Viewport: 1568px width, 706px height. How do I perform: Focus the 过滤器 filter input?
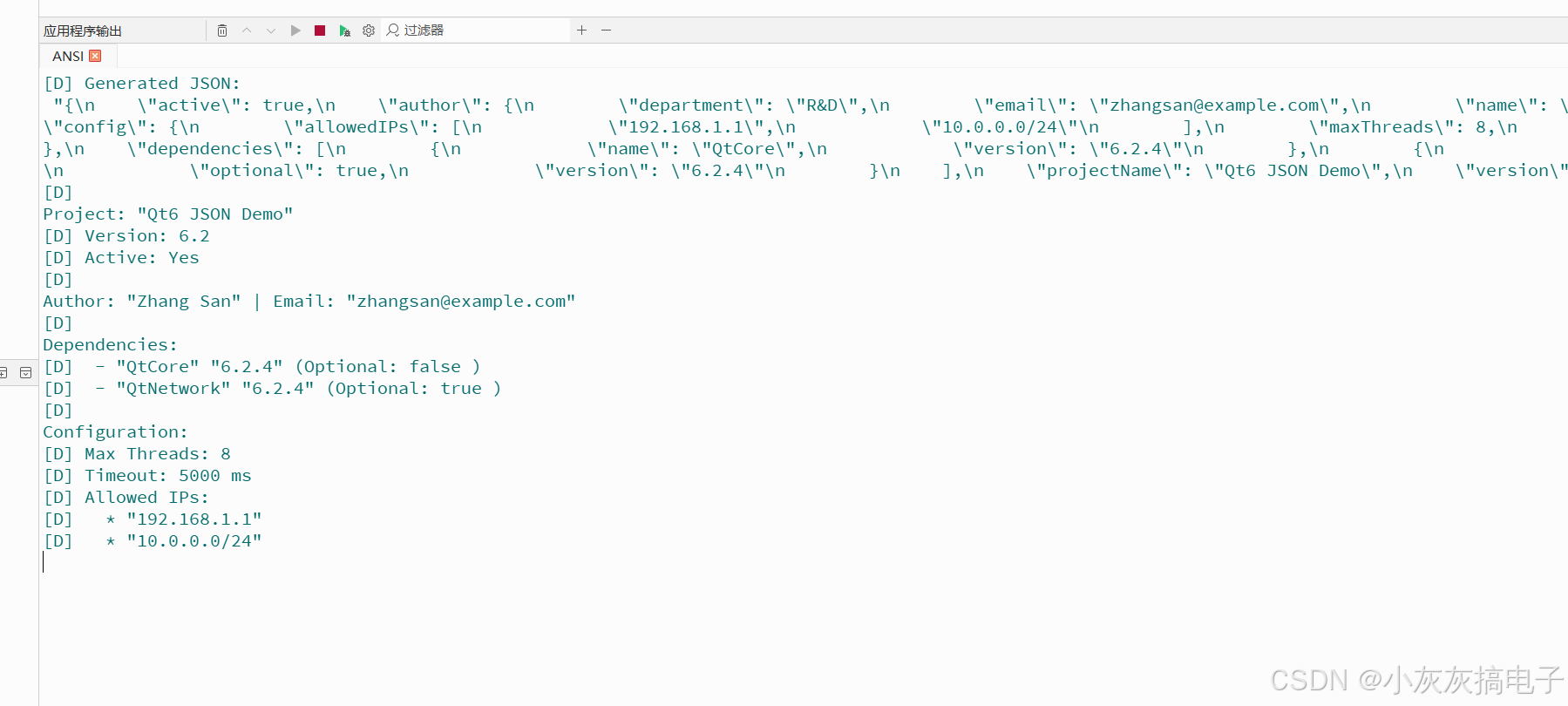(x=477, y=31)
